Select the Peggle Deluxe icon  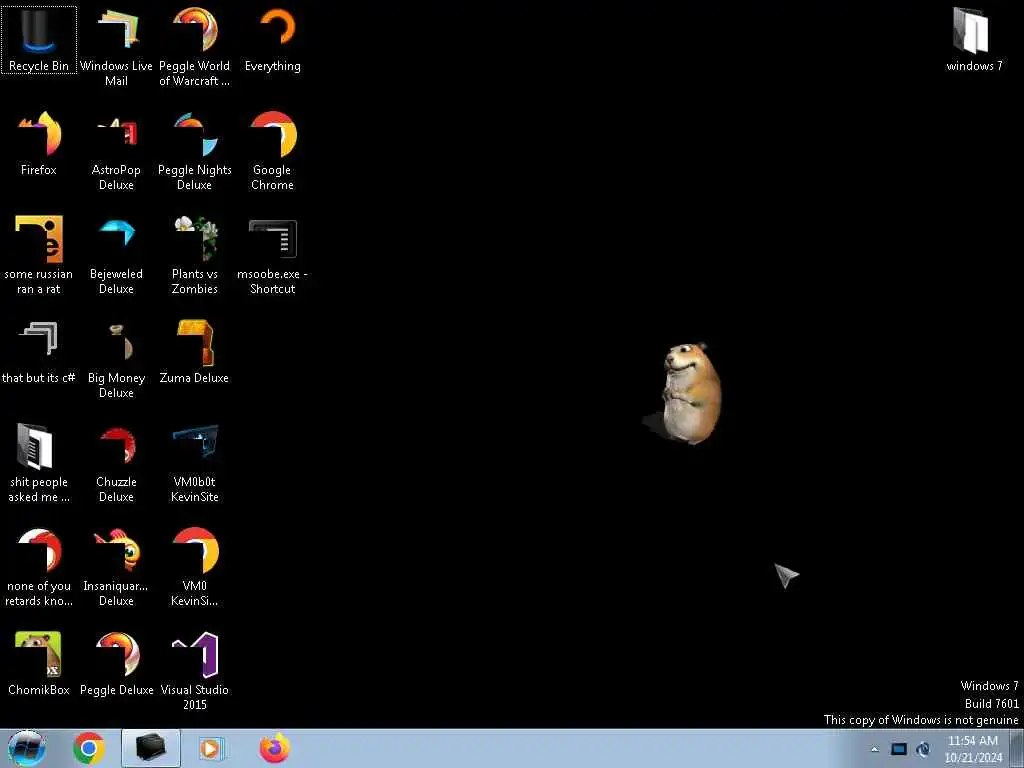coord(116,663)
